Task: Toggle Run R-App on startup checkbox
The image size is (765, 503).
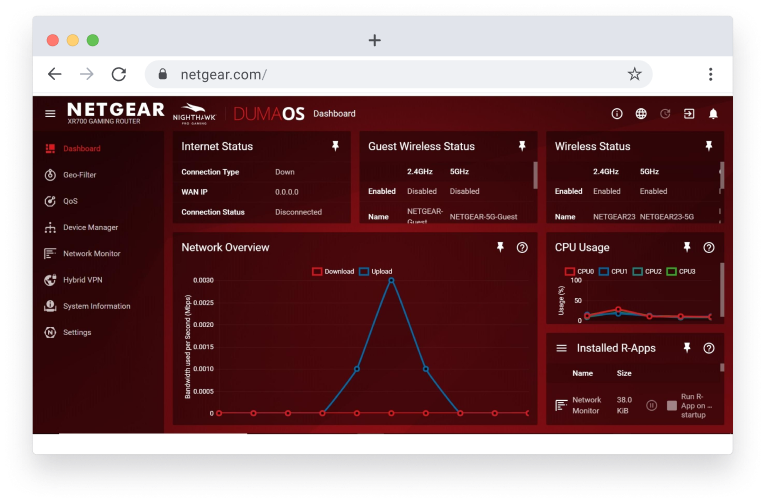Action: pos(672,405)
